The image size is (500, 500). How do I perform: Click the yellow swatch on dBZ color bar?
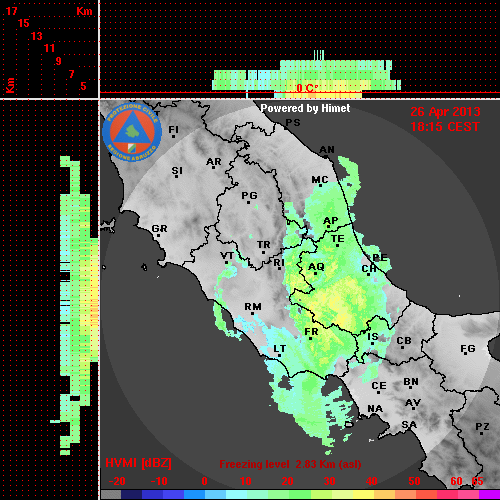point(363,494)
